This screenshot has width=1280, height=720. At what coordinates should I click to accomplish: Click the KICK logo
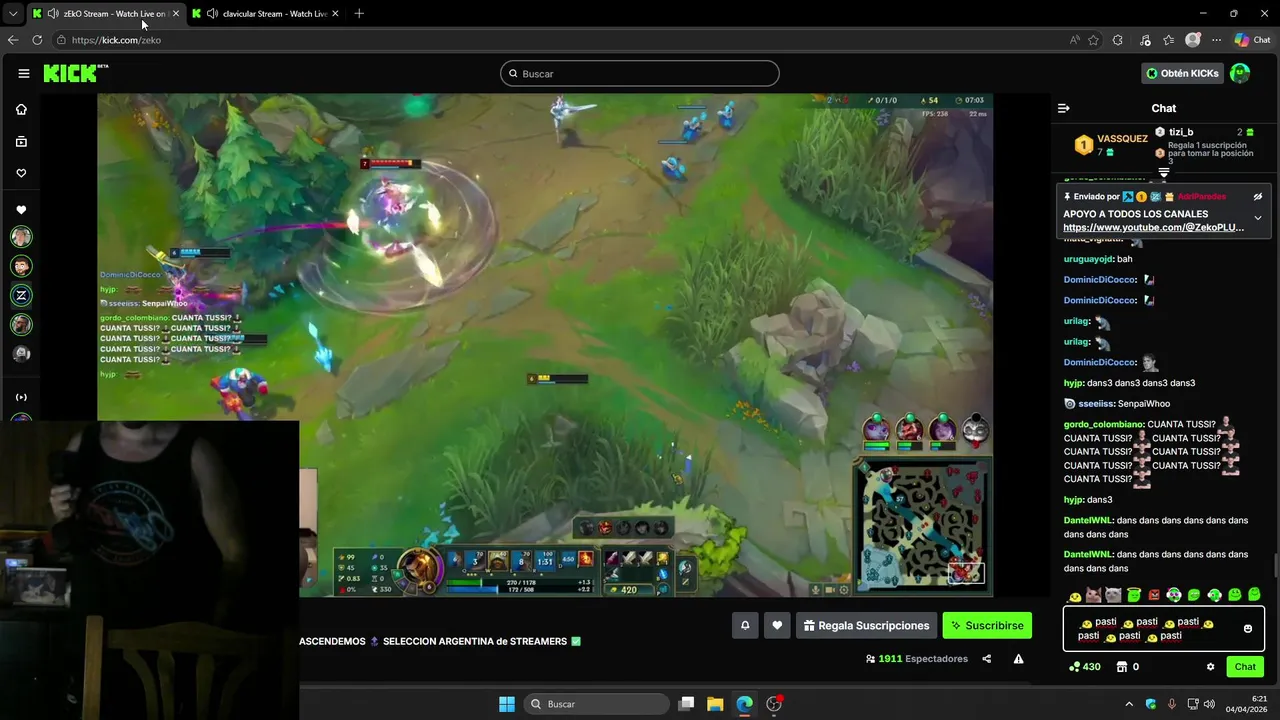75,73
